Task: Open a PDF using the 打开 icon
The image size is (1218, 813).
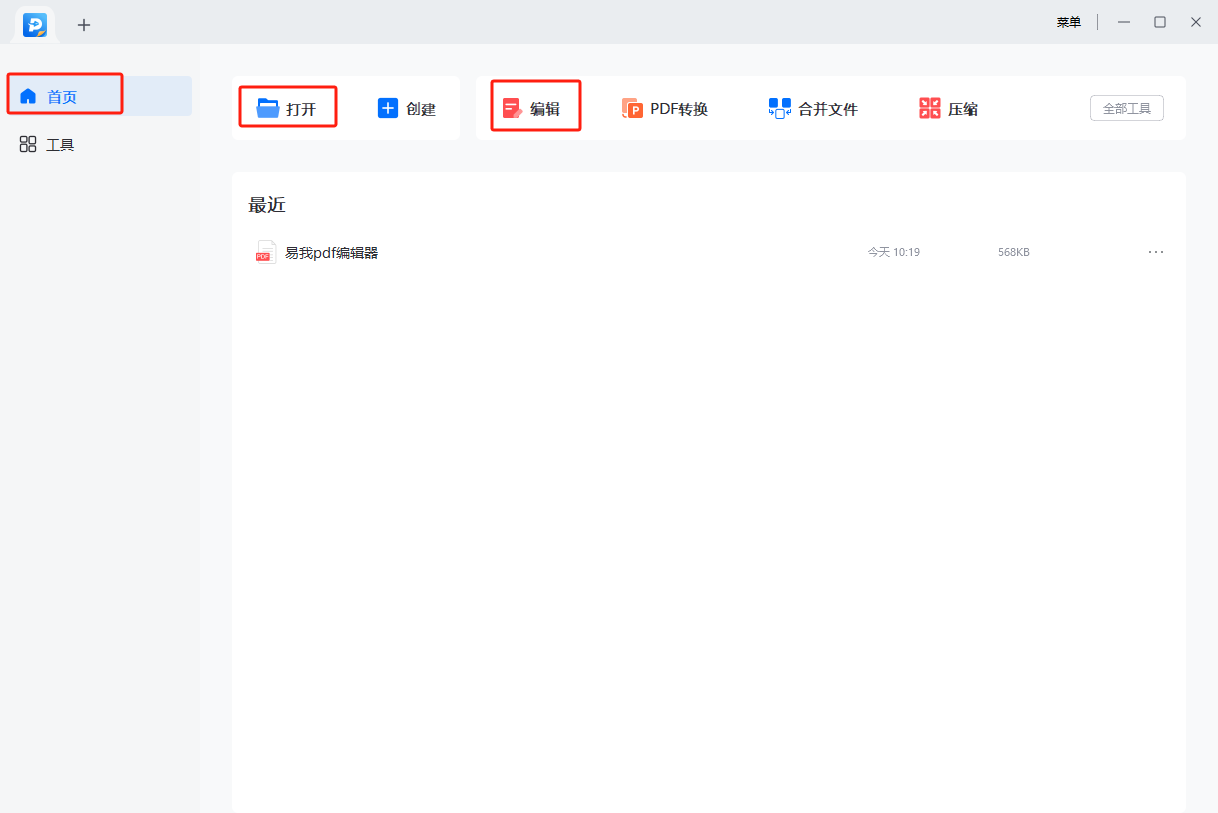Action: 287,107
